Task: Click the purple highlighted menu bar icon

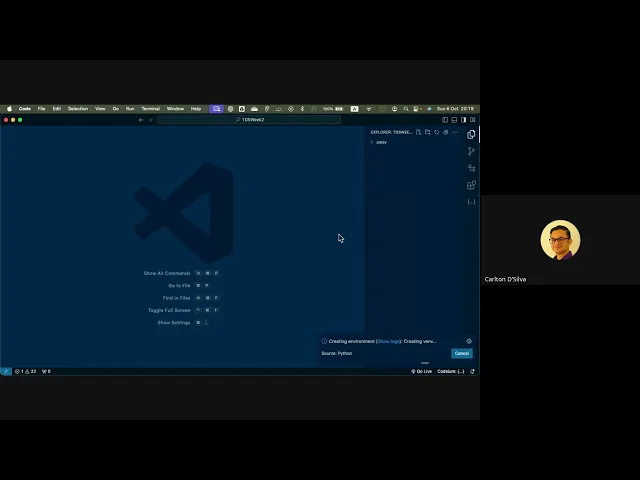Action: click(216, 109)
